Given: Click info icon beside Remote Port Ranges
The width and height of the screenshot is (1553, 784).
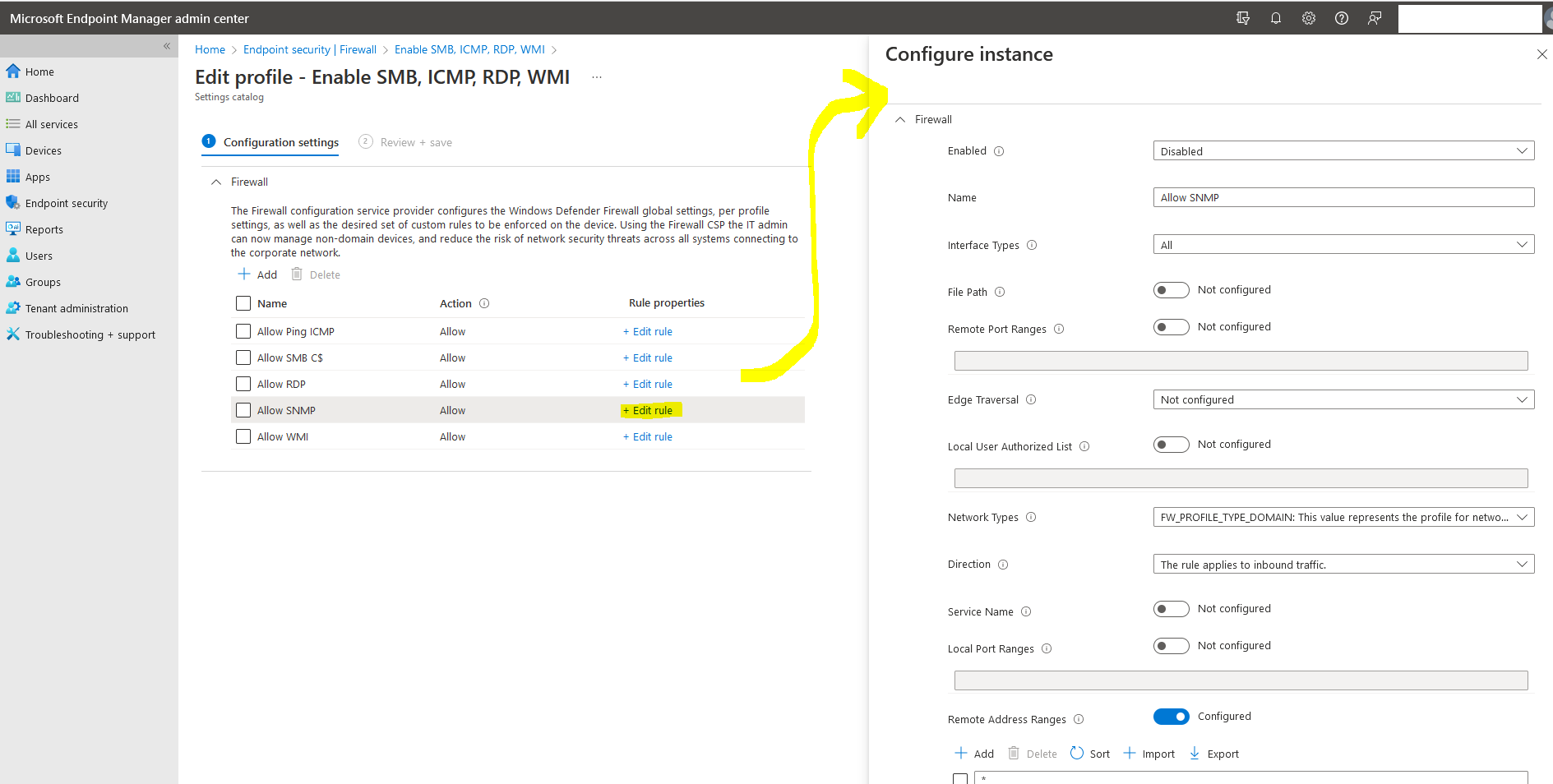Looking at the screenshot, I should pos(1059,329).
